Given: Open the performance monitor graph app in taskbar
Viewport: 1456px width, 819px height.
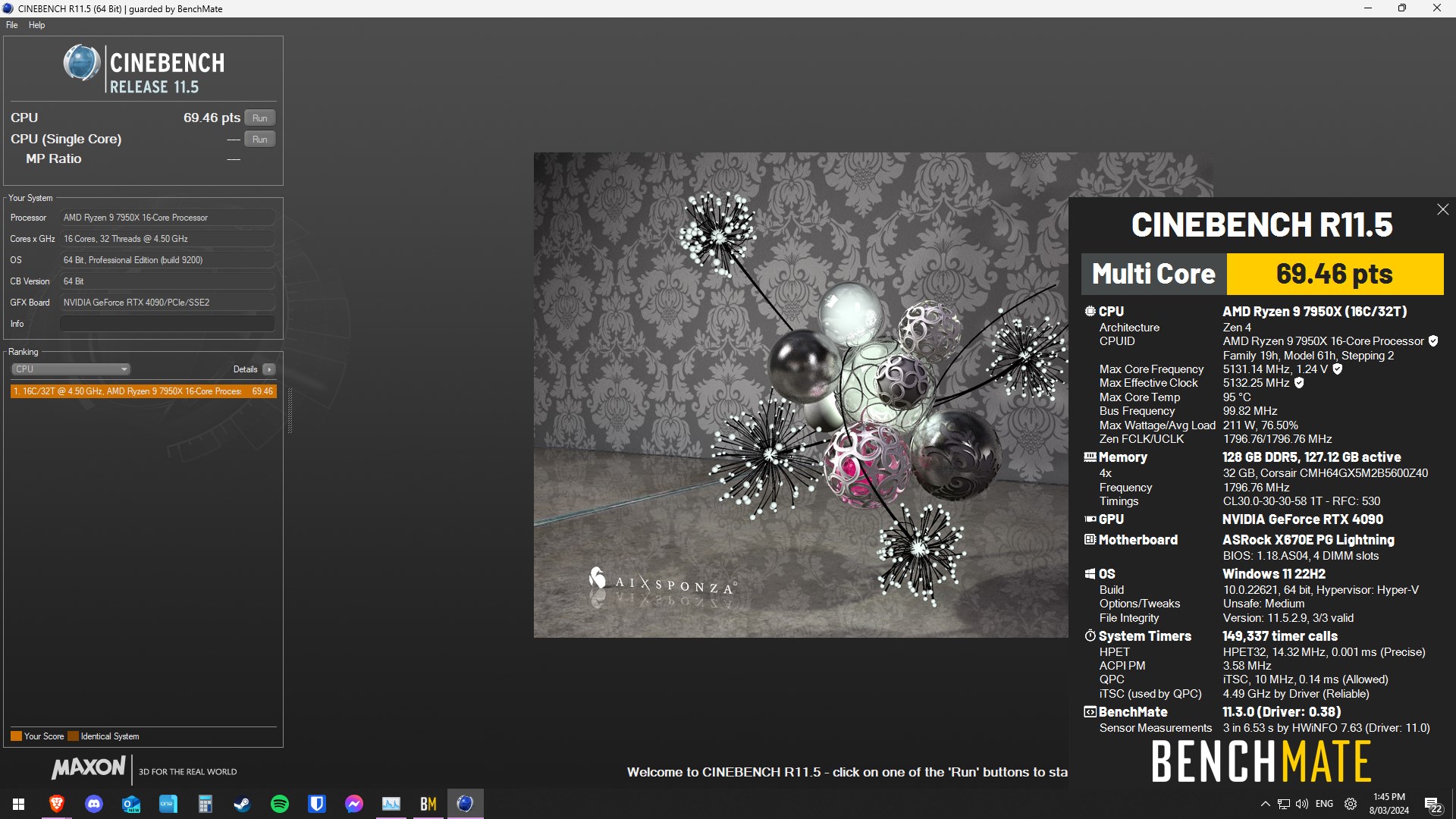Looking at the screenshot, I should tap(391, 804).
